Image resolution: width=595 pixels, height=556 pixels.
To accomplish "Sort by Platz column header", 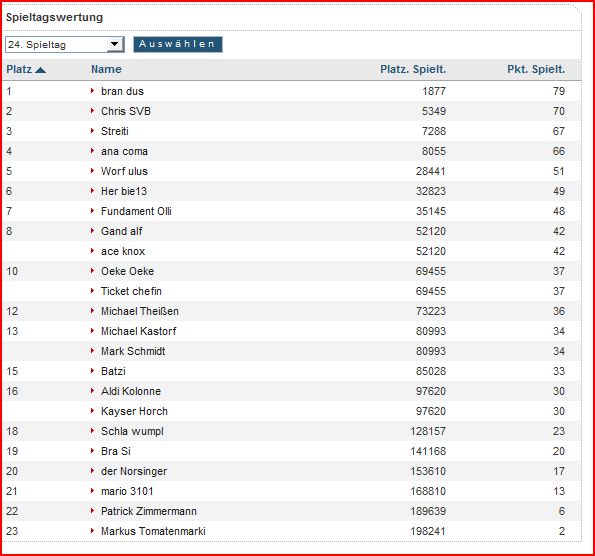I will (19, 69).
